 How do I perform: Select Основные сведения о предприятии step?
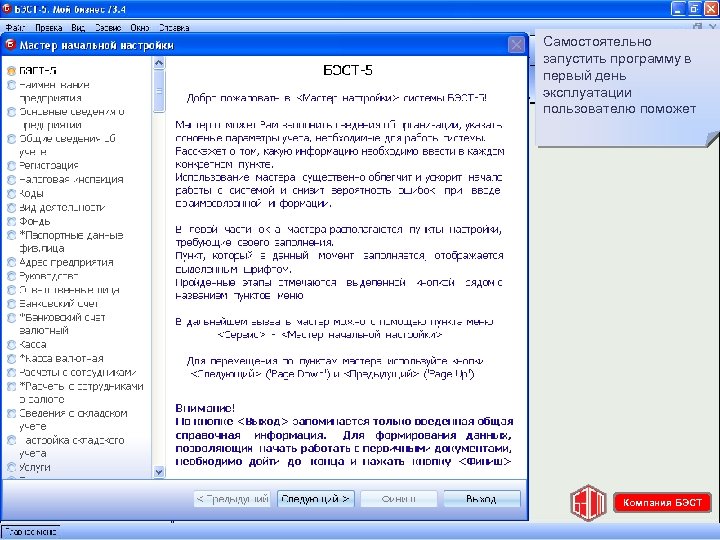[66, 118]
